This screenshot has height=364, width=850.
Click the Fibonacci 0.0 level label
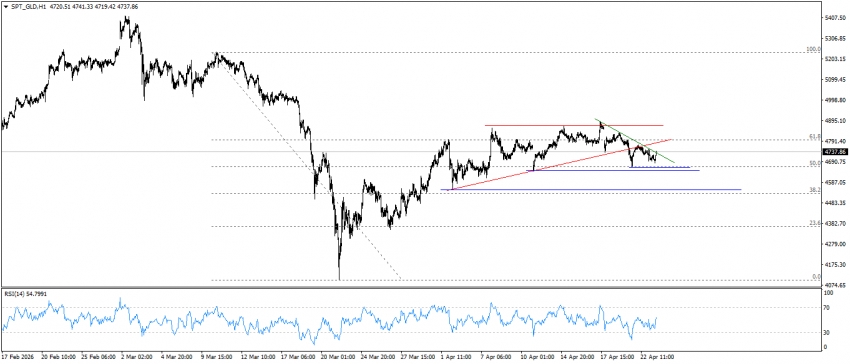point(816,277)
